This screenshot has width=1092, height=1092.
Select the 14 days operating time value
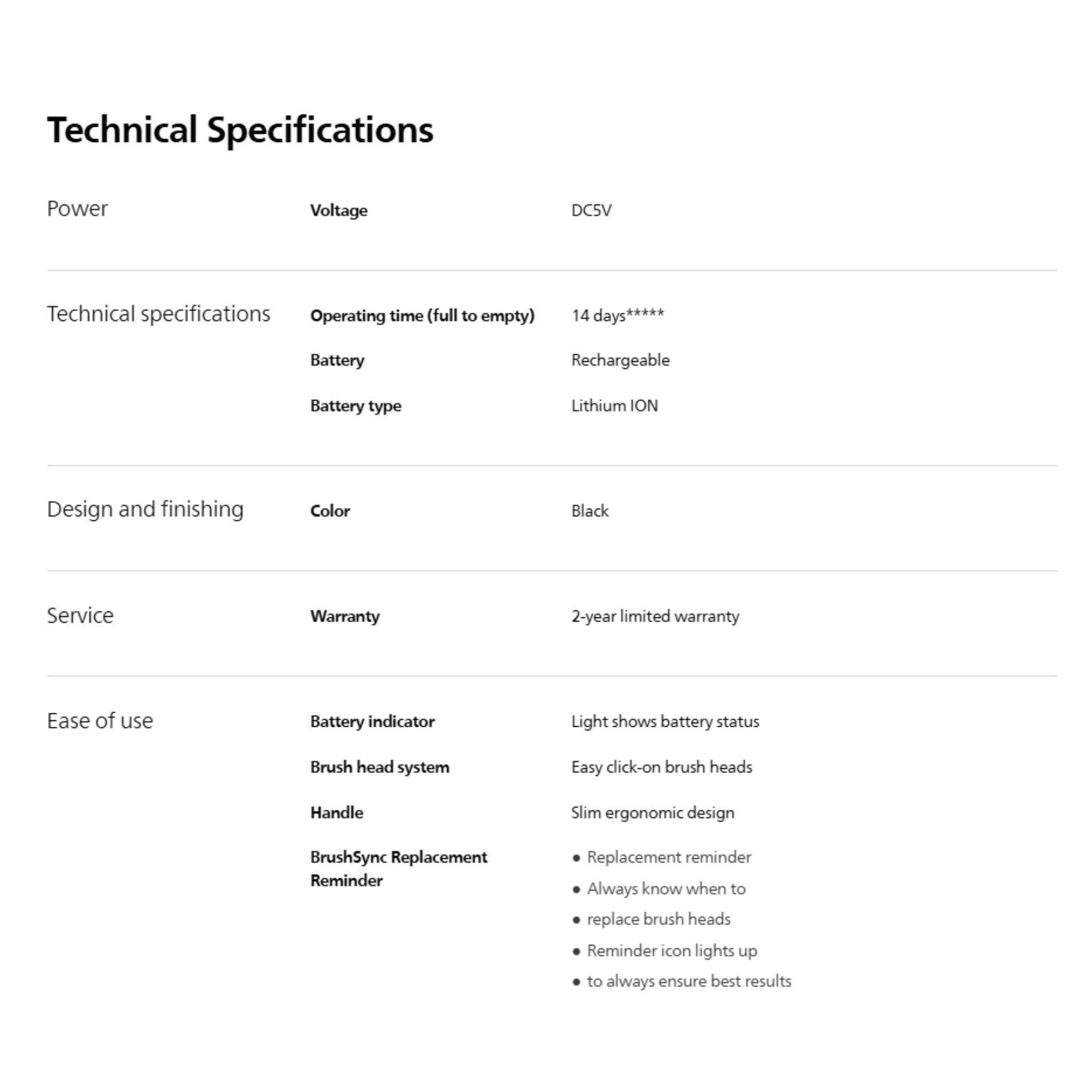[617, 316]
